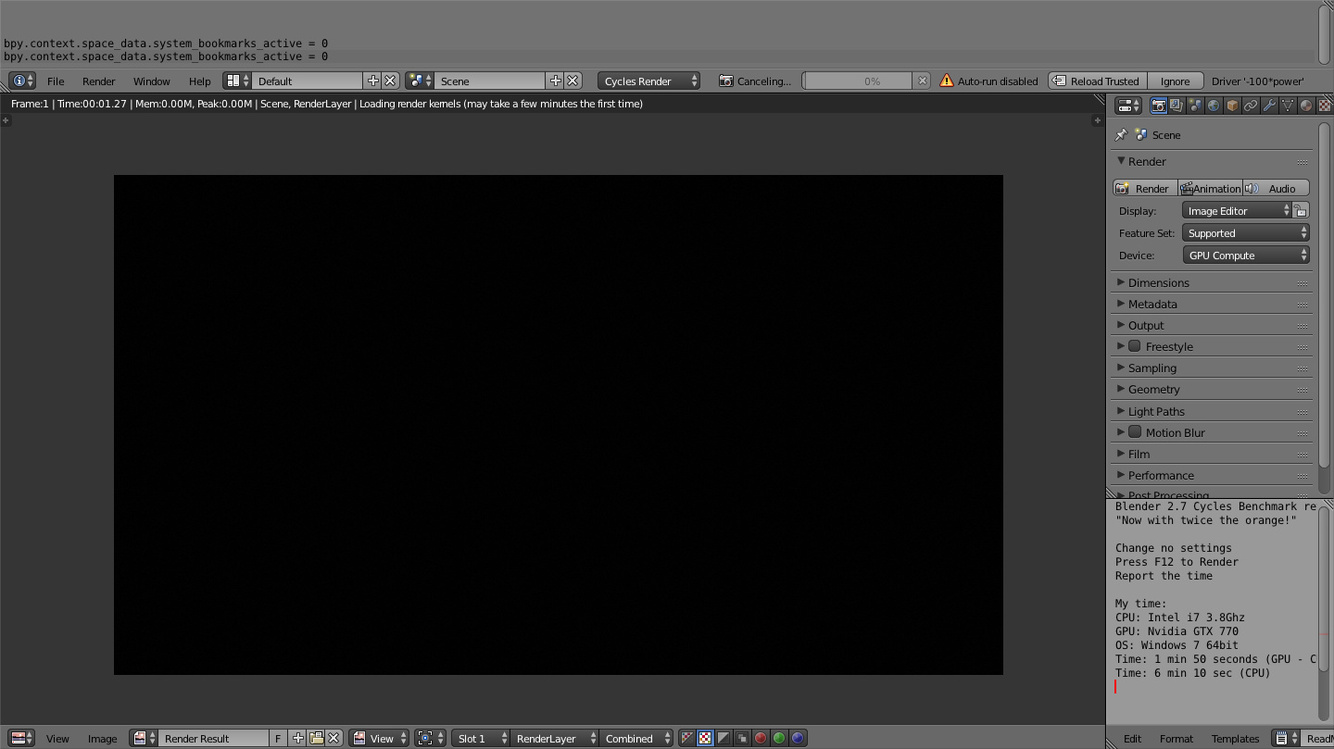Open image file with folder icon
The image size is (1334, 749).
click(x=316, y=738)
